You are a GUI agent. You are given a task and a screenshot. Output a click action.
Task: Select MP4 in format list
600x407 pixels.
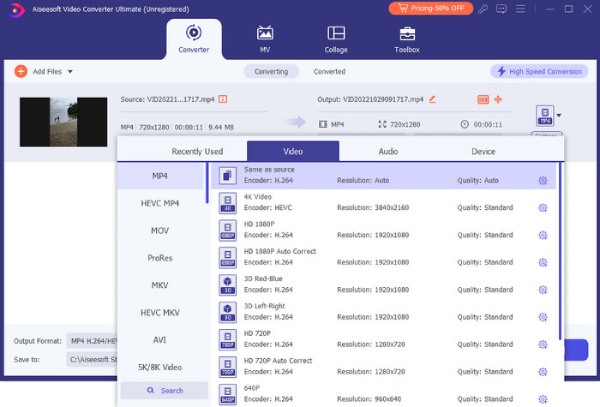click(x=160, y=176)
